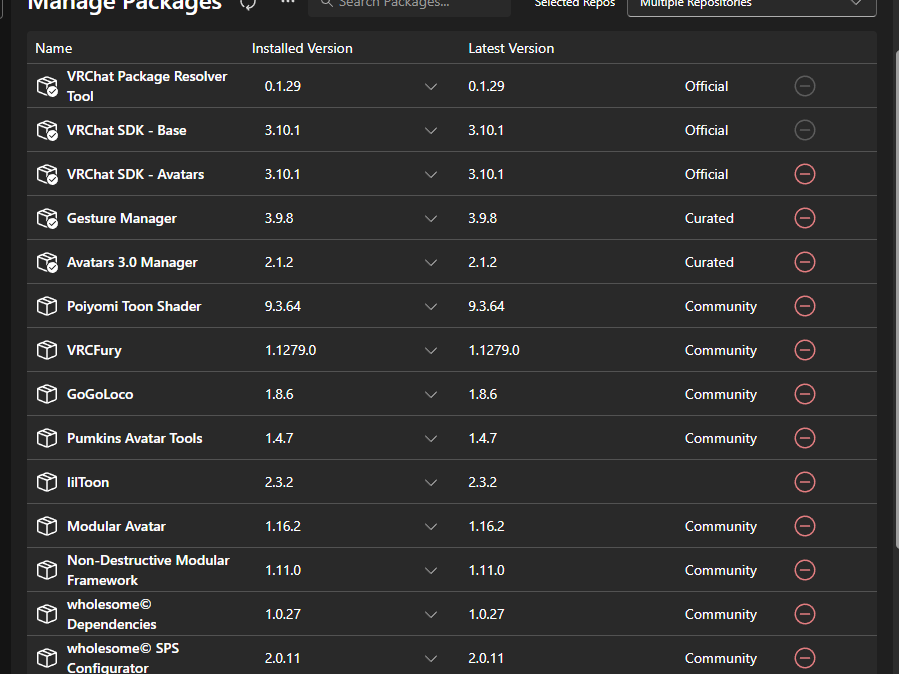Click Official label in VRChat SDK - Avatars row
Viewport: 899px width, 674px height.
point(706,174)
